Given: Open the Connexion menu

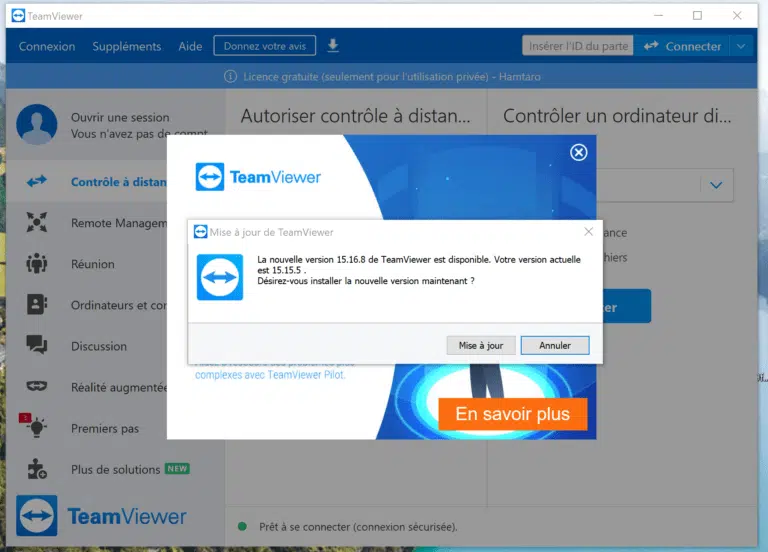Looking at the screenshot, I should (x=47, y=47).
